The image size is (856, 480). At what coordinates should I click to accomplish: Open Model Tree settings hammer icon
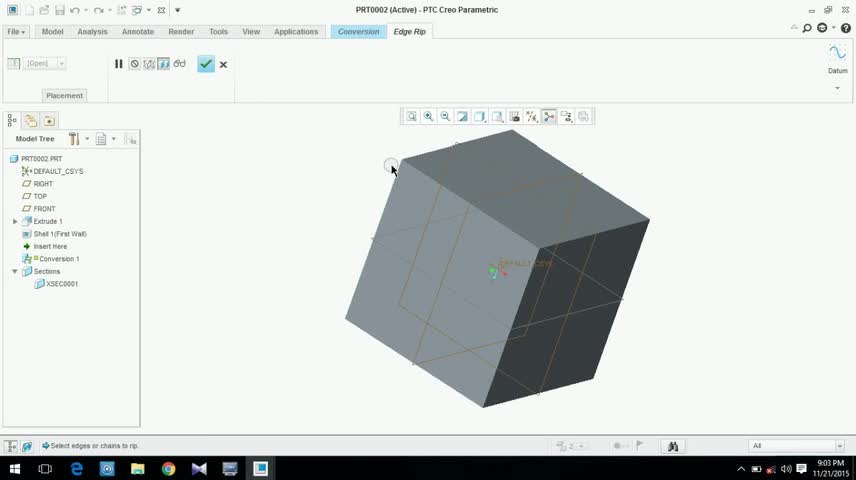(x=74, y=139)
